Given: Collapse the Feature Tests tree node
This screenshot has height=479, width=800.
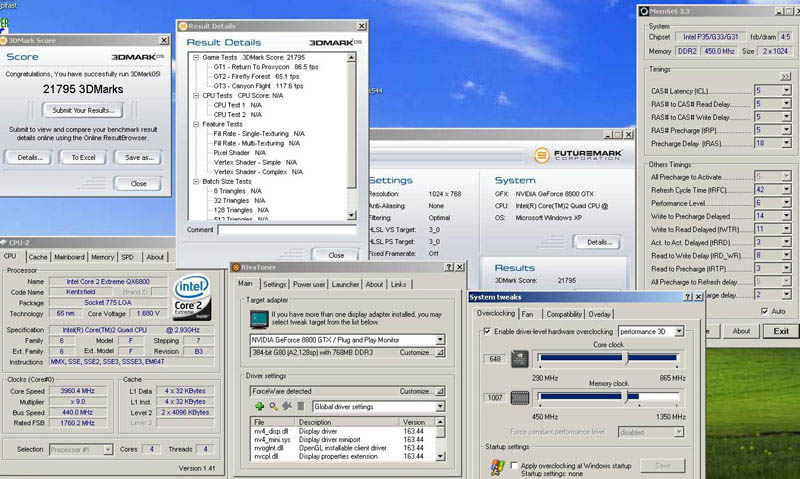Looking at the screenshot, I should [196, 124].
